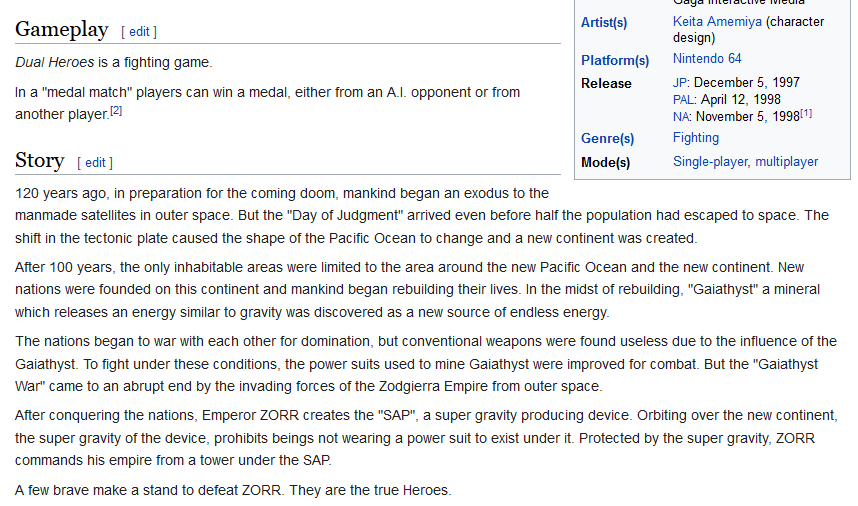Follow the Genre(s) infobox label link
Screen dimensions: 858x506
click(607, 138)
